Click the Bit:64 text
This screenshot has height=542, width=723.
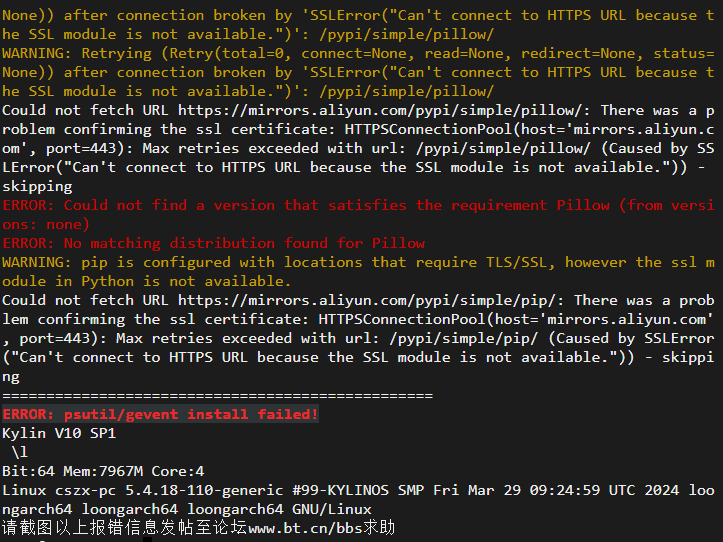(28, 471)
